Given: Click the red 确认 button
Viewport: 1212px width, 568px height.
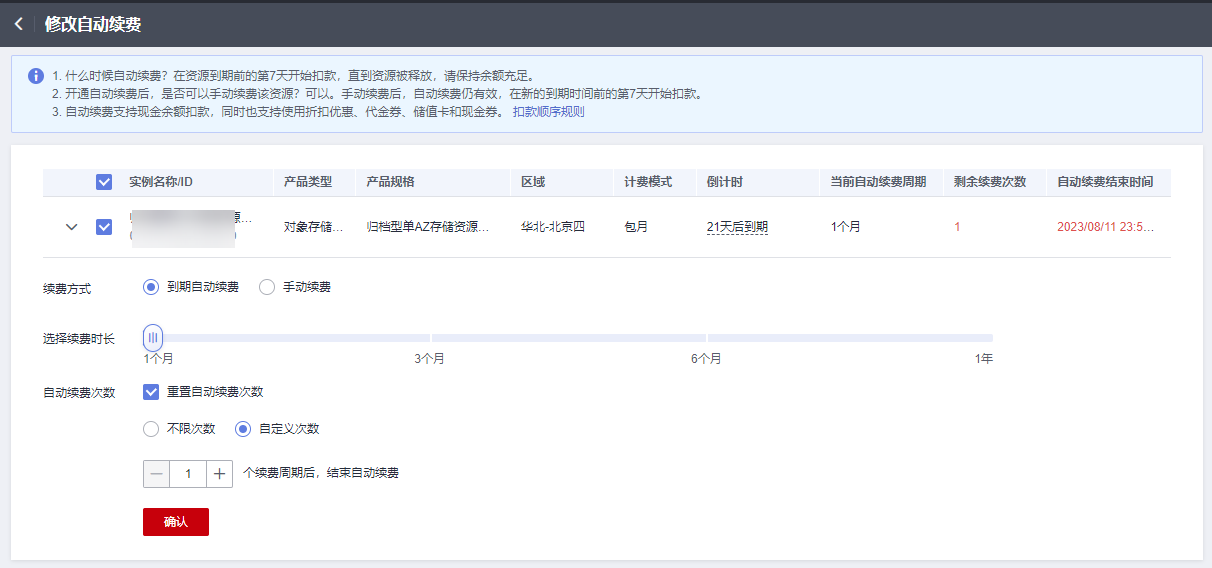Looking at the screenshot, I should tap(176, 522).
